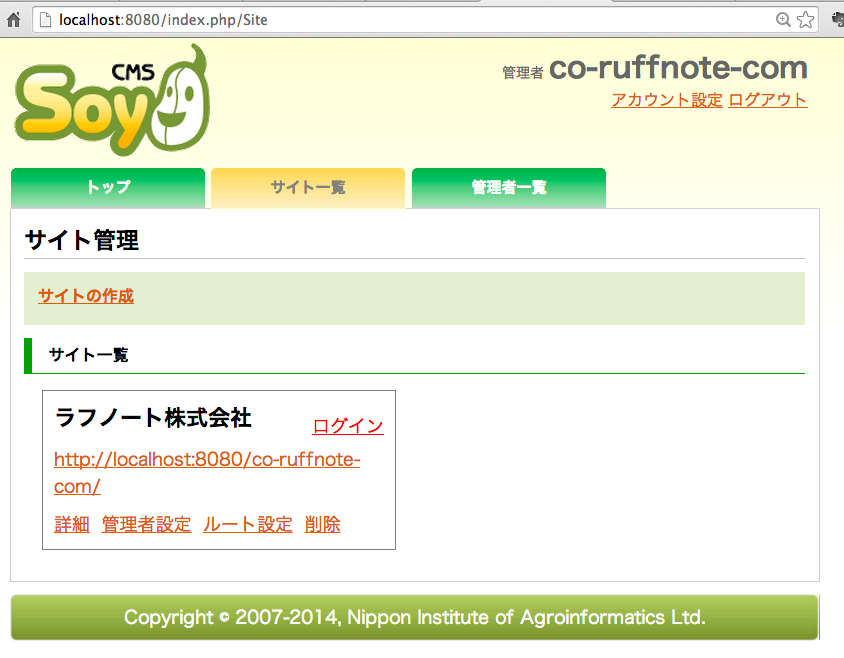Click the browser home icon
Screen dimensions: 844x658
pos(13,20)
